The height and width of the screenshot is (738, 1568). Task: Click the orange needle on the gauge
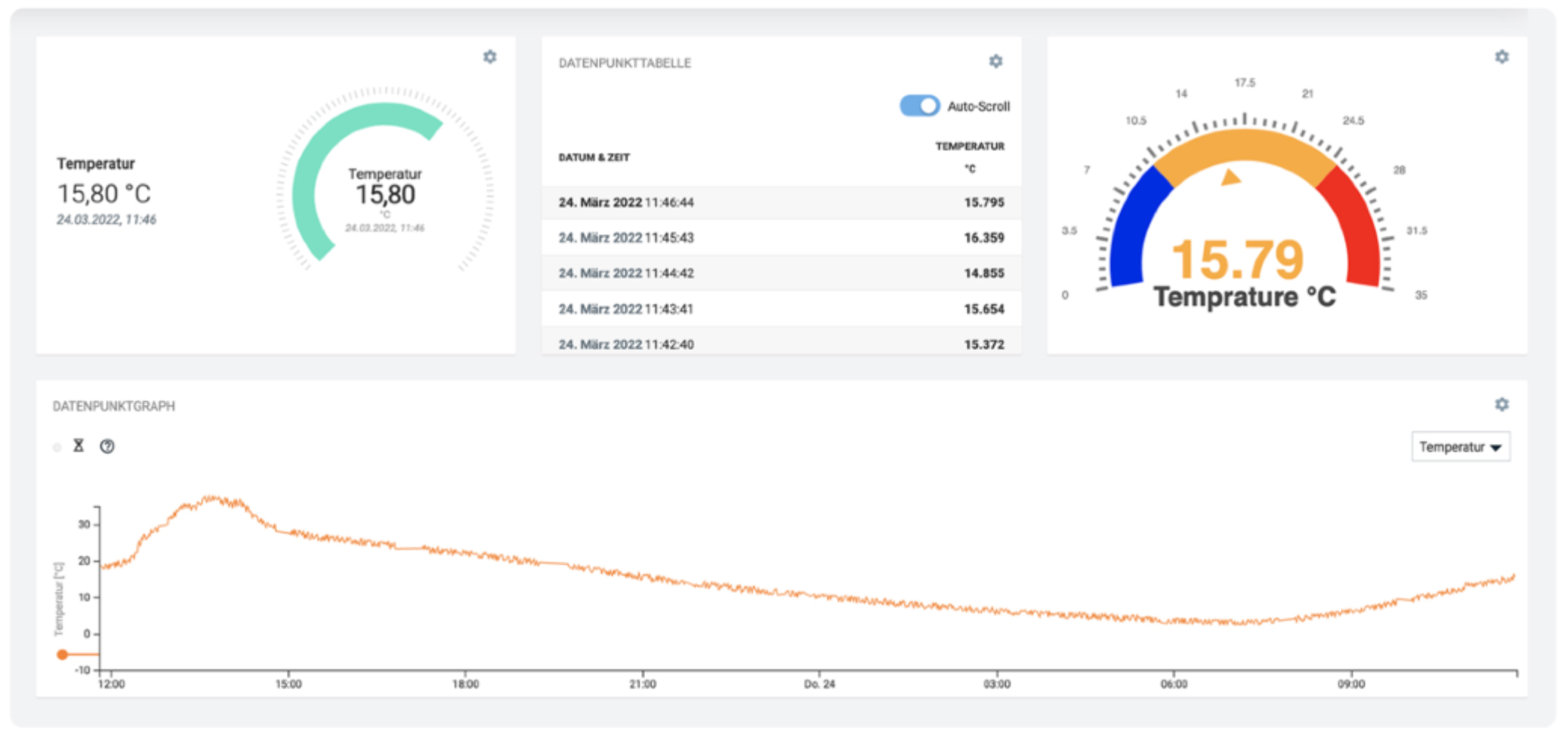[x=1231, y=178]
